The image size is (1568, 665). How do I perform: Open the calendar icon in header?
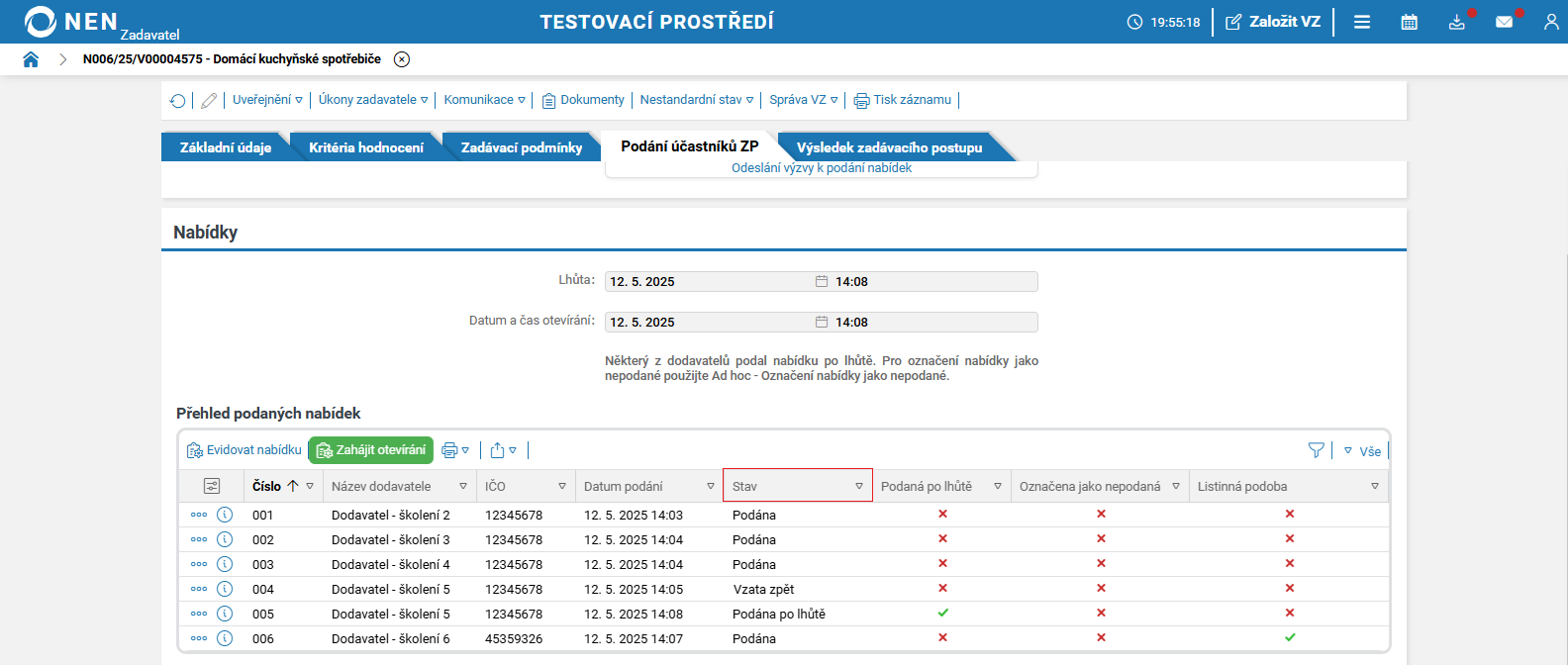(x=1410, y=22)
